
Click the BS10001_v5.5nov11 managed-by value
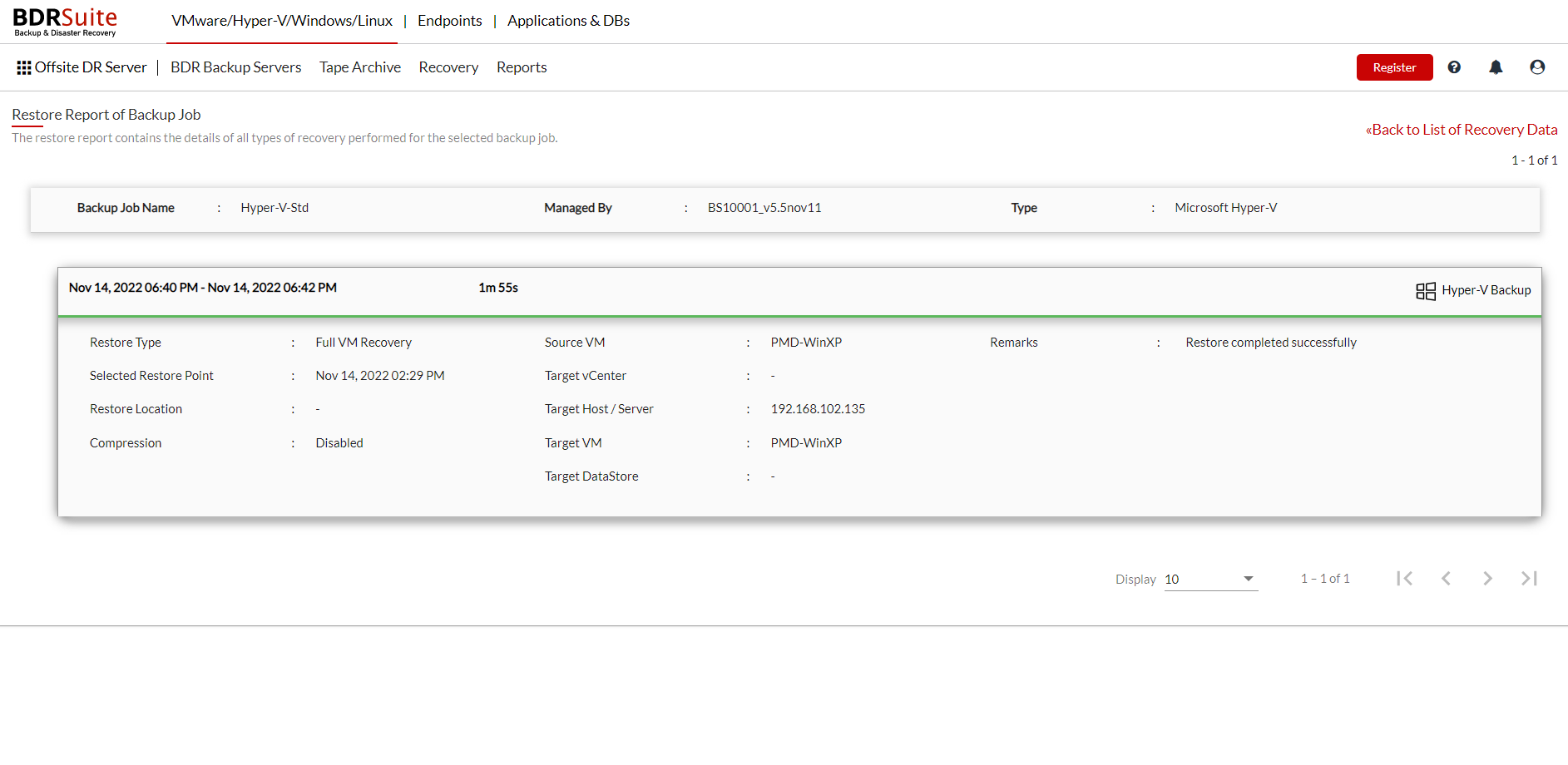[x=764, y=208]
